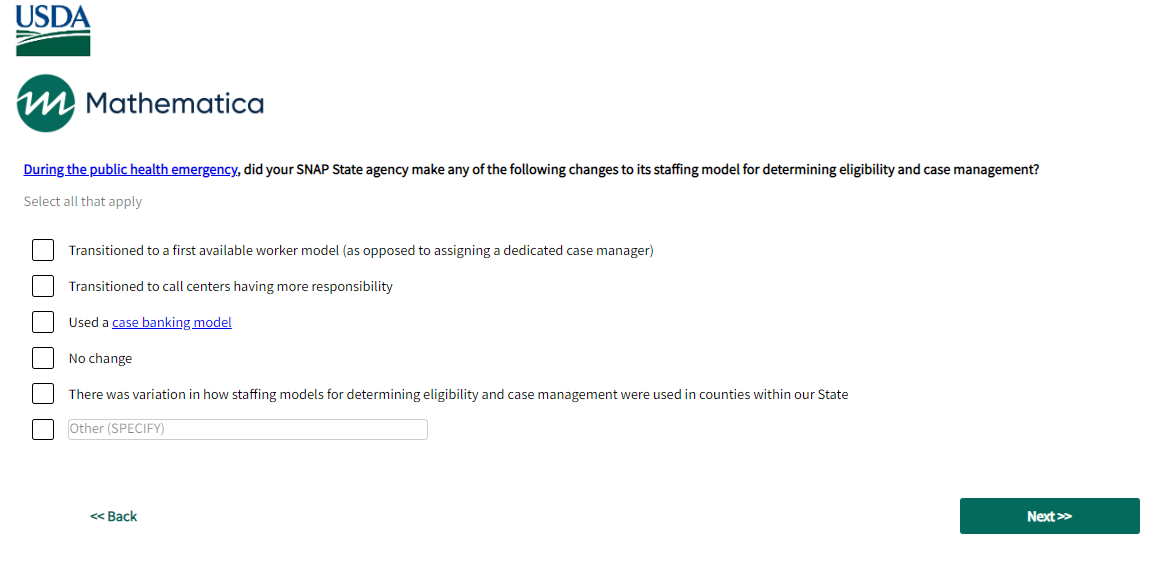The width and height of the screenshot is (1156, 583).
Task: Open the 'case banking model' definition link
Action: coord(172,322)
